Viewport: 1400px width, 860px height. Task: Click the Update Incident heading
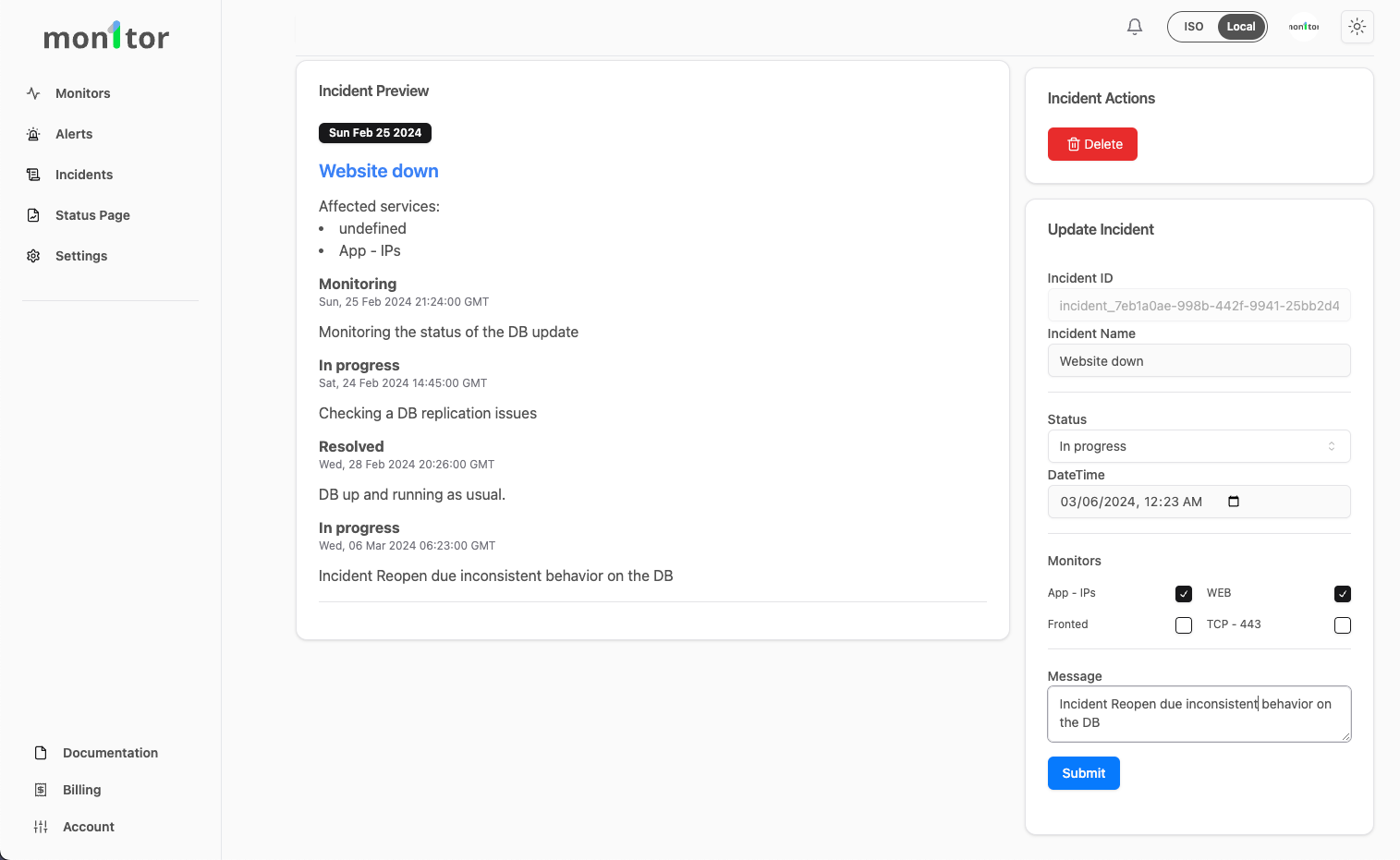pyautogui.click(x=1101, y=229)
